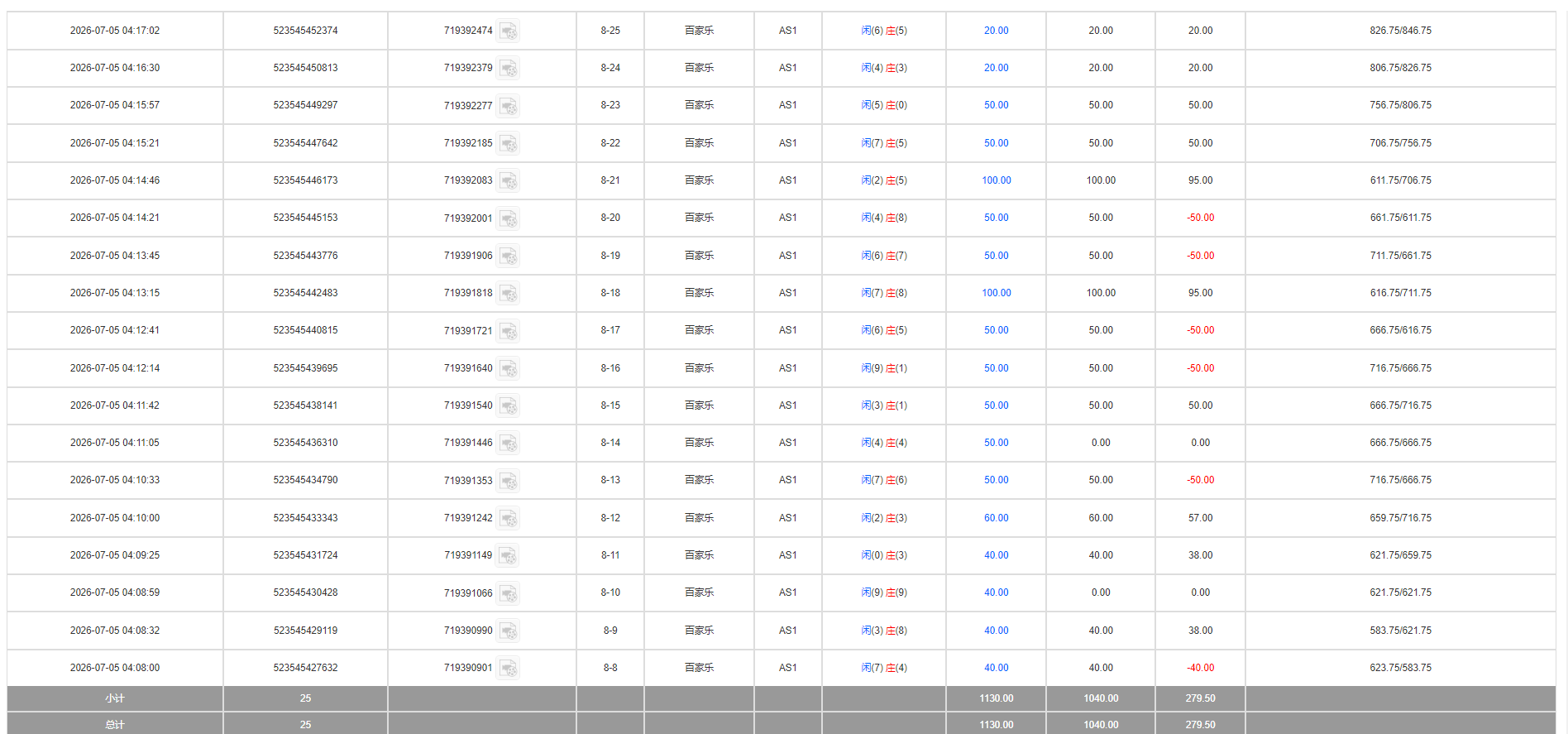Screen dimensions: 1568x734
Task: Open video replay icon beside game 719391721
Action: pos(508,331)
